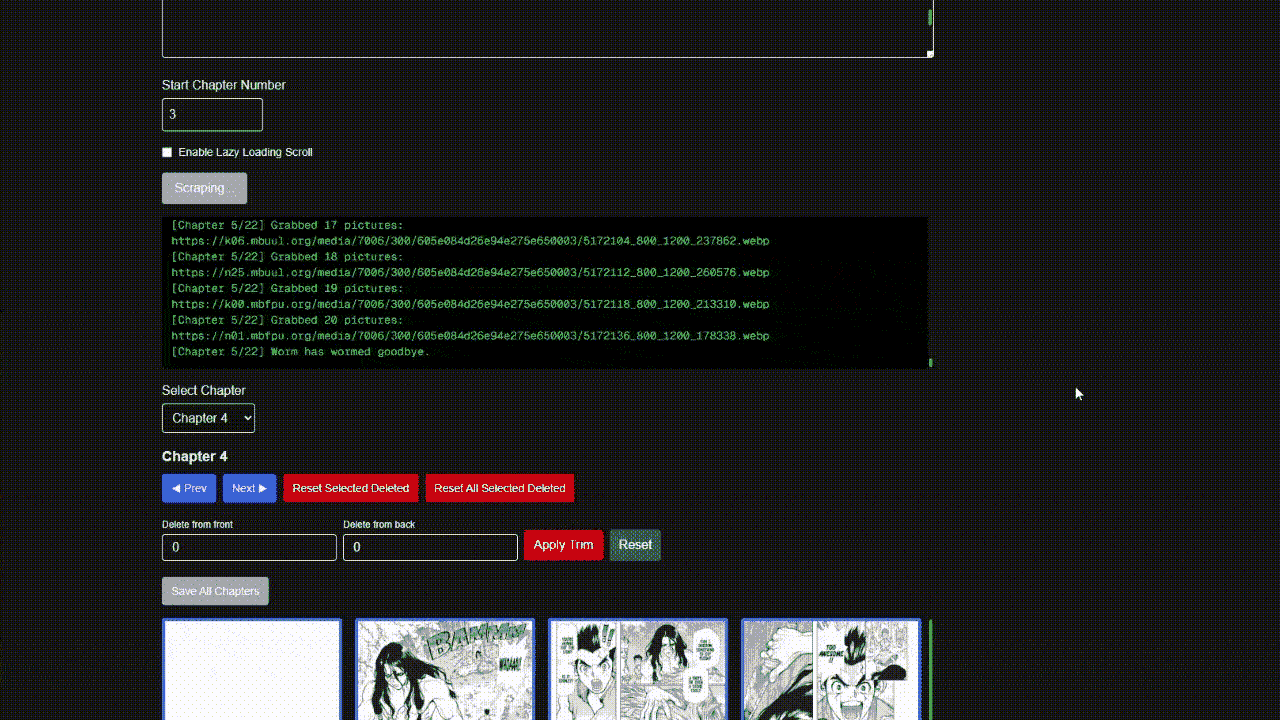Viewport: 1280px width, 720px height.
Task: Go to the Next chapter
Action: coord(249,488)
